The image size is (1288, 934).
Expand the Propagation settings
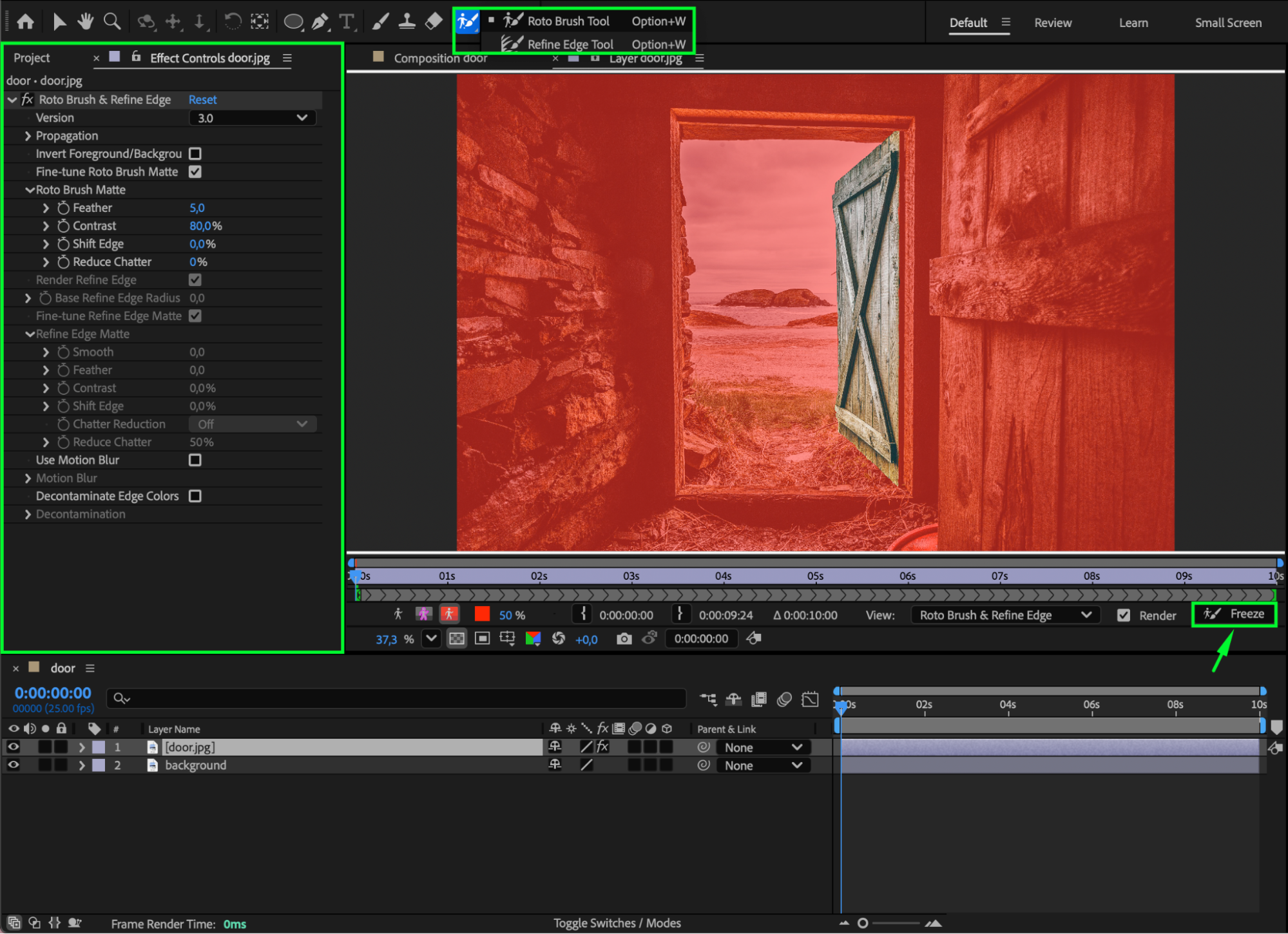(x=28, y=136)
